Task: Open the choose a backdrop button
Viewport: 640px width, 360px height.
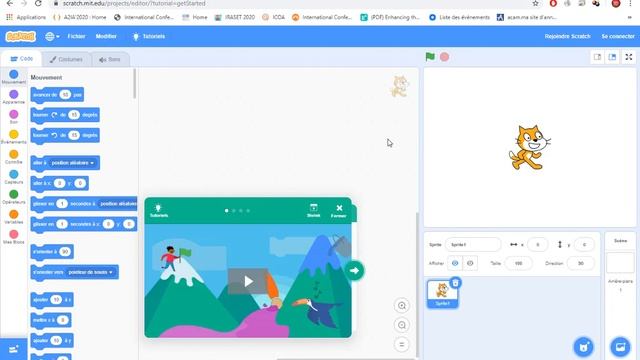Action: [x=620, y=347]
